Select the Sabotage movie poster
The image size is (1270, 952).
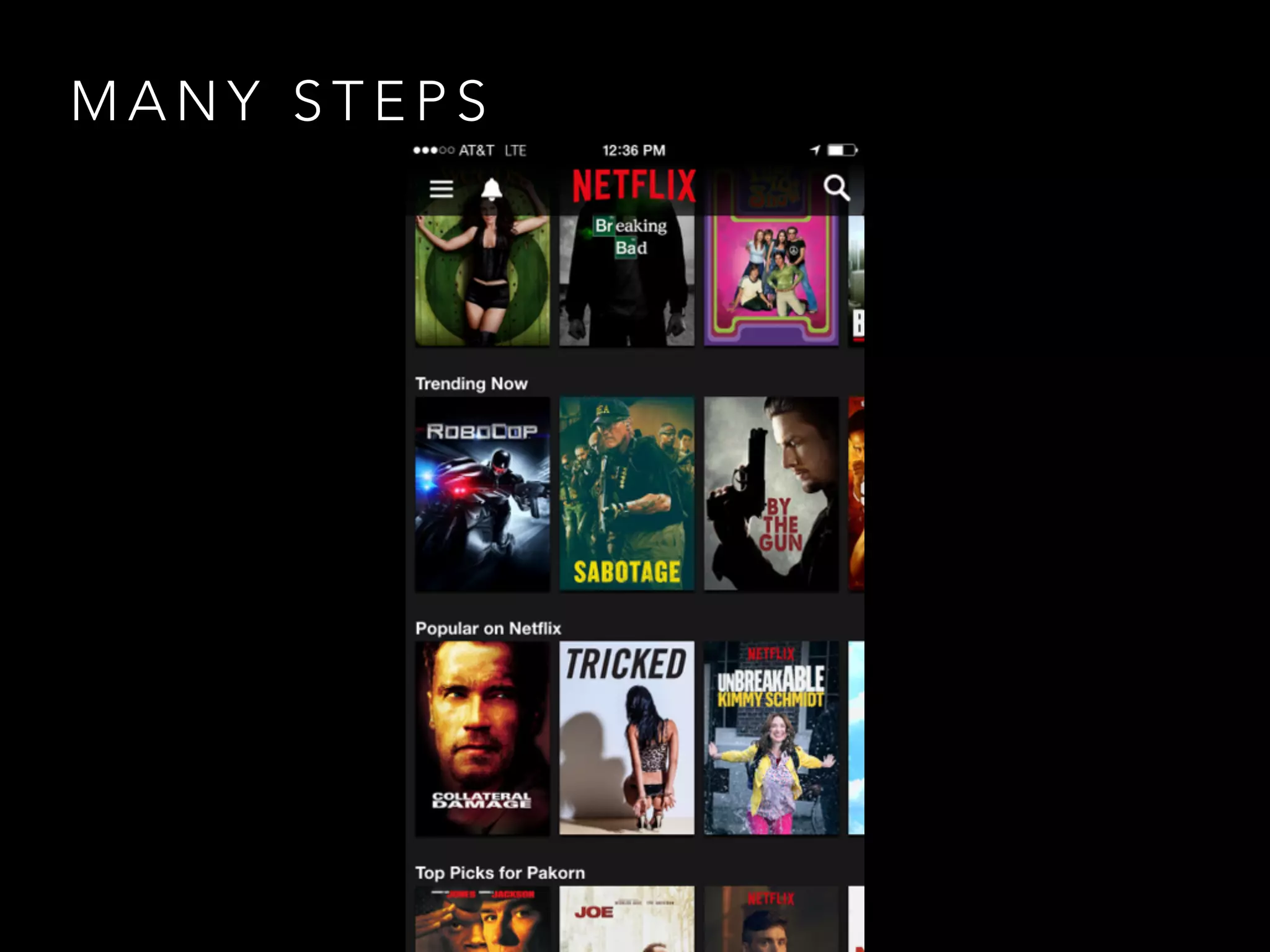[x=626, y=494]
